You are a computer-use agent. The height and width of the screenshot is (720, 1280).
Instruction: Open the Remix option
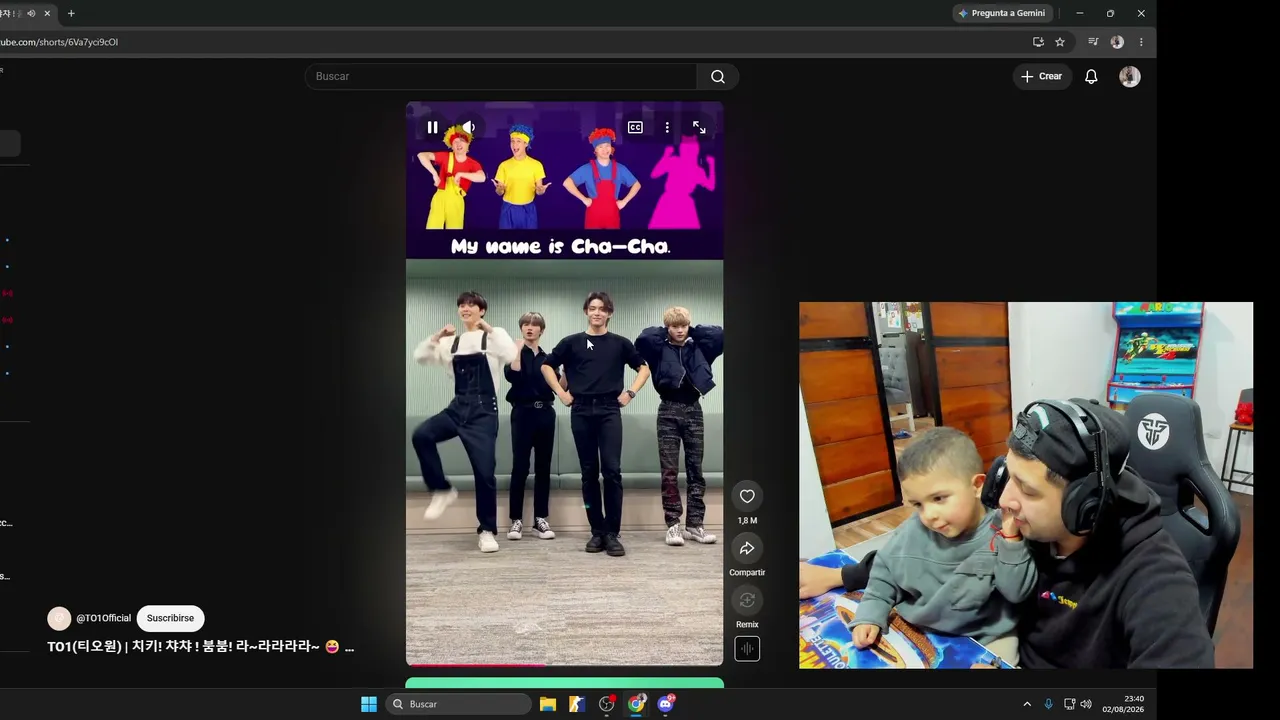747,600
